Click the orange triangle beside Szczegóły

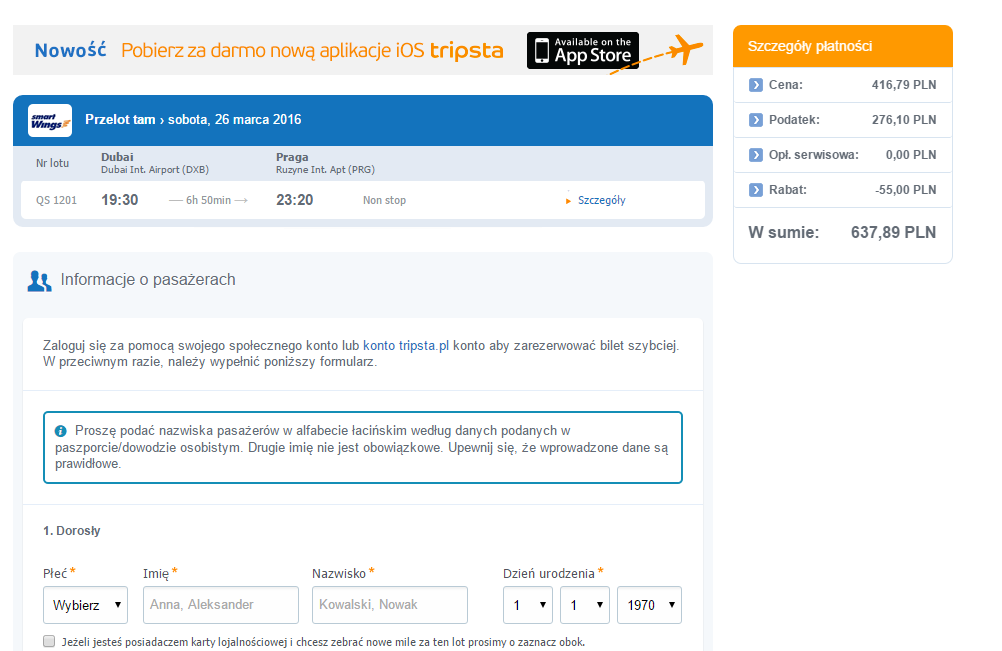click(x=568, y=201)
